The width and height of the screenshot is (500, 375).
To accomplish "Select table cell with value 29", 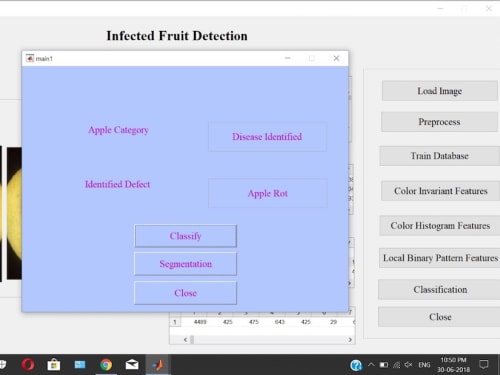I will [333, 322].
